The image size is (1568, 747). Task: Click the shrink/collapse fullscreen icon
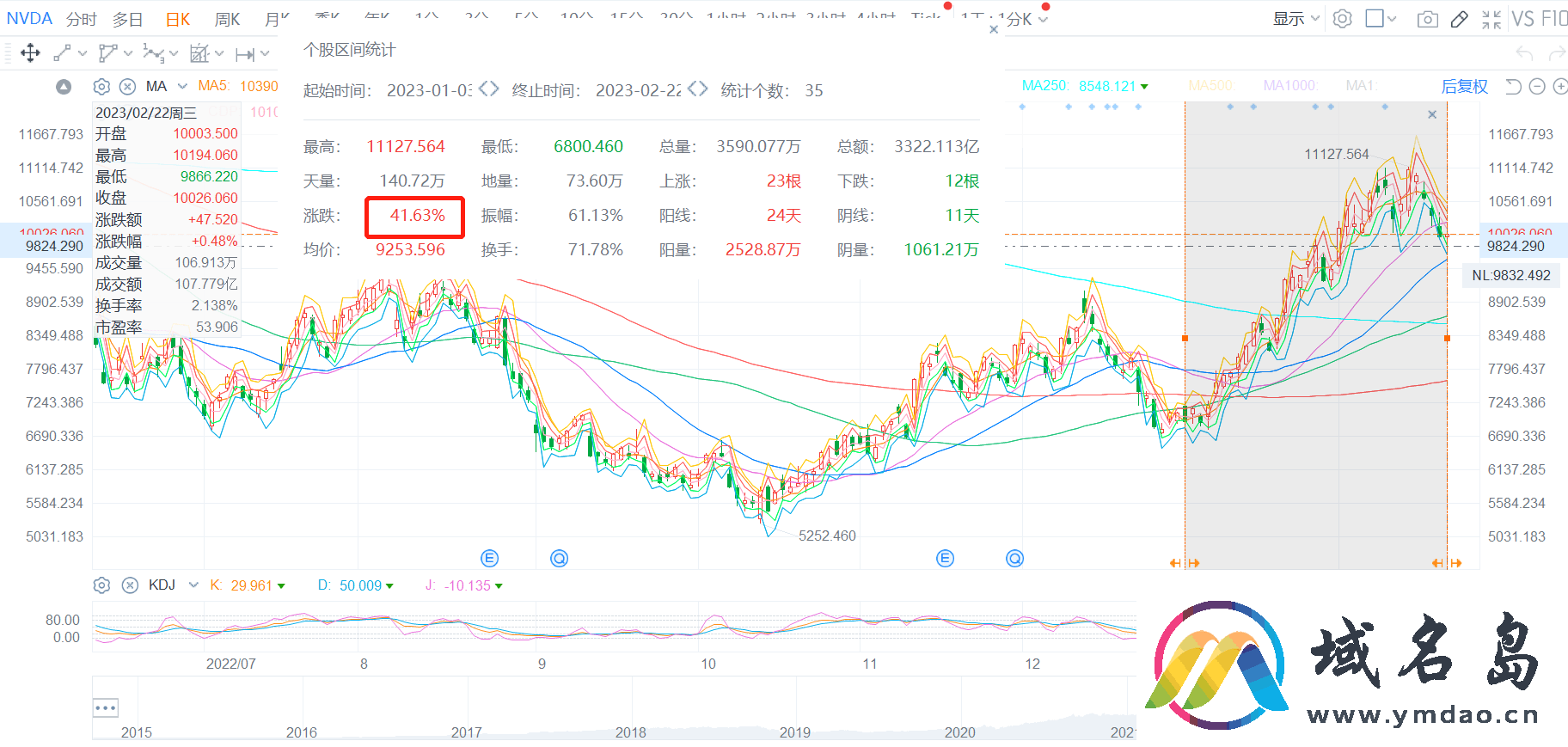[x=1491, y=19]
